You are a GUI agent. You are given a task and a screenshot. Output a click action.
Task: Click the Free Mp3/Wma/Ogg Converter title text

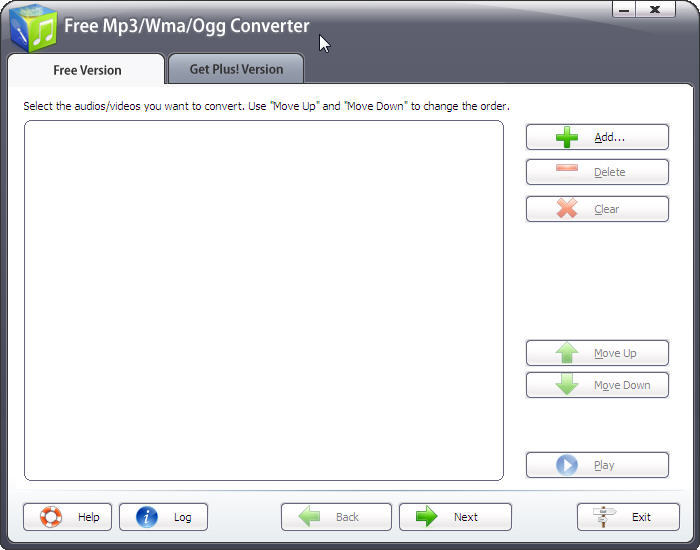(187, 26)
